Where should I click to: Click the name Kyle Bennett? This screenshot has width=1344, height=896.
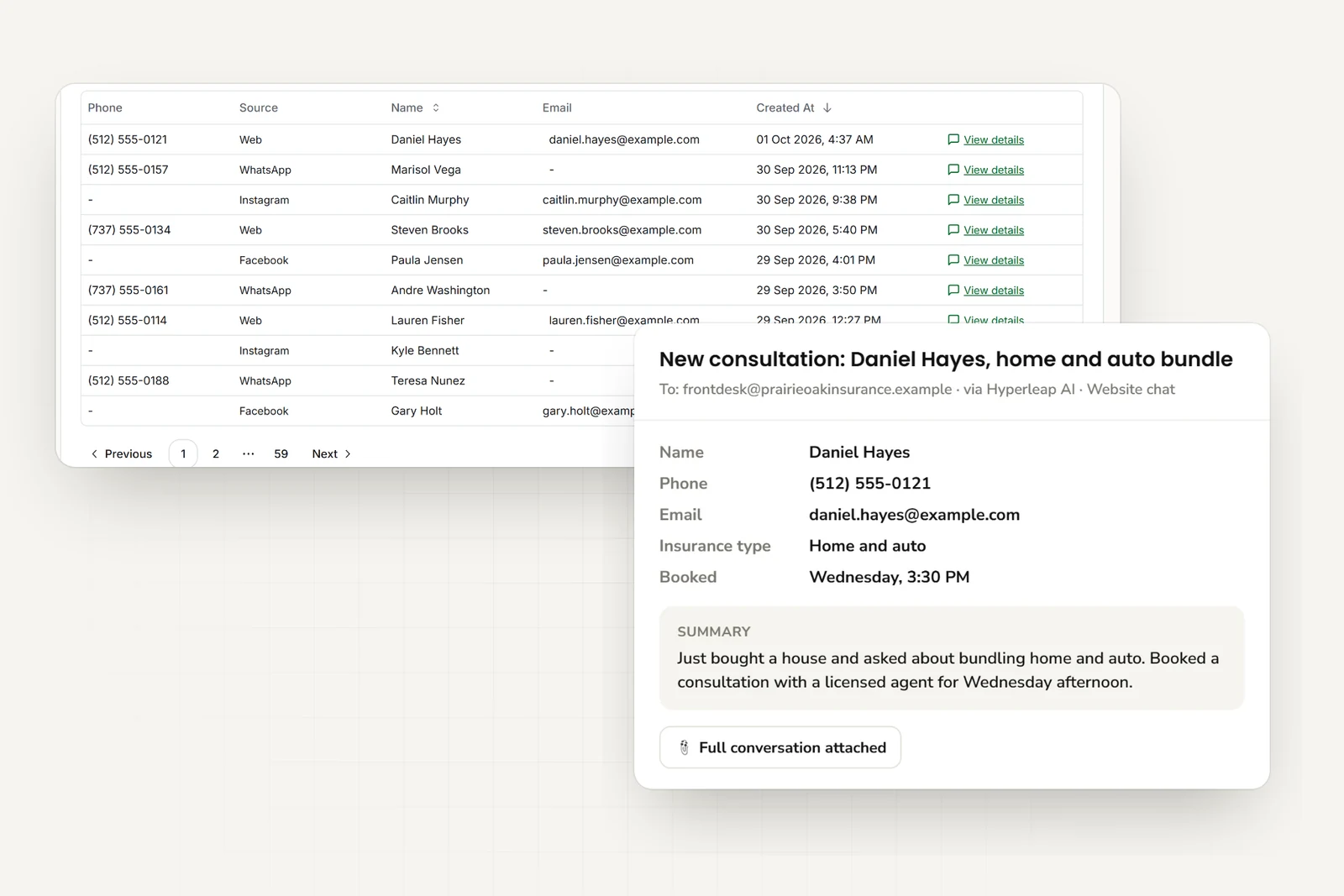(x=425, y=351)
